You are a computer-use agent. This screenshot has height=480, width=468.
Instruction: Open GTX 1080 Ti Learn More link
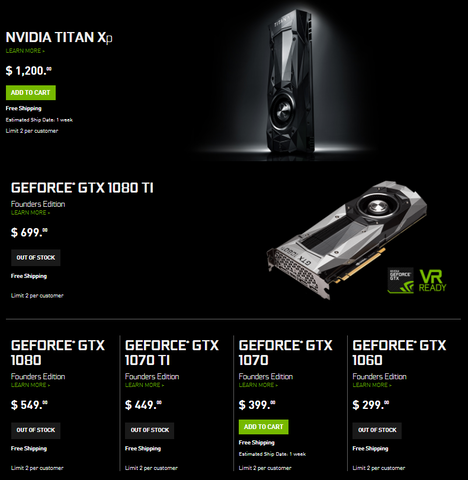pyautogui.click(x=30, y=213)
